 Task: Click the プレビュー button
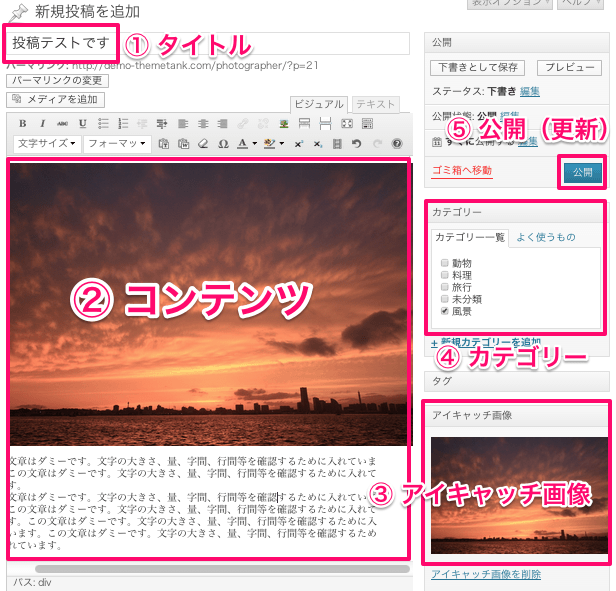point(569,68)
